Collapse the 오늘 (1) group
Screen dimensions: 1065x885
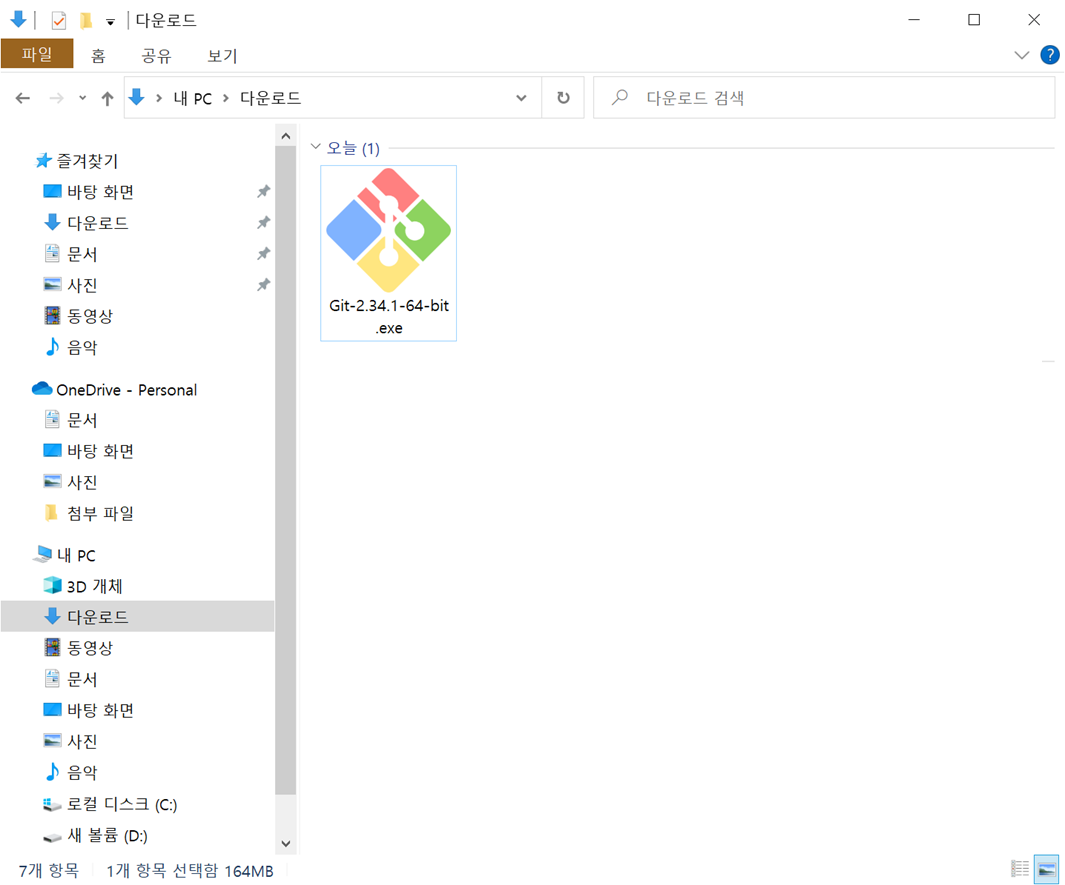315,147
